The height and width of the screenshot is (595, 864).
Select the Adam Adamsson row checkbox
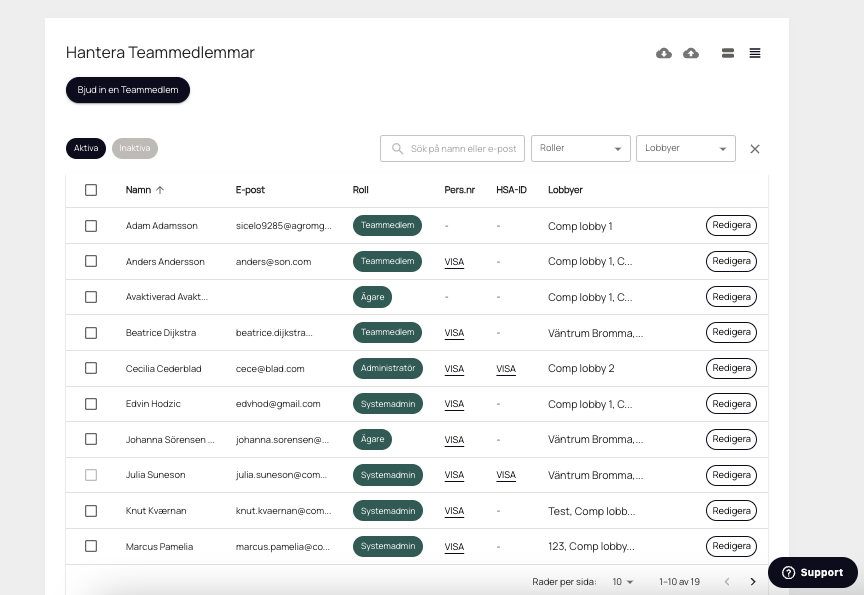click(x=91, y=226)
